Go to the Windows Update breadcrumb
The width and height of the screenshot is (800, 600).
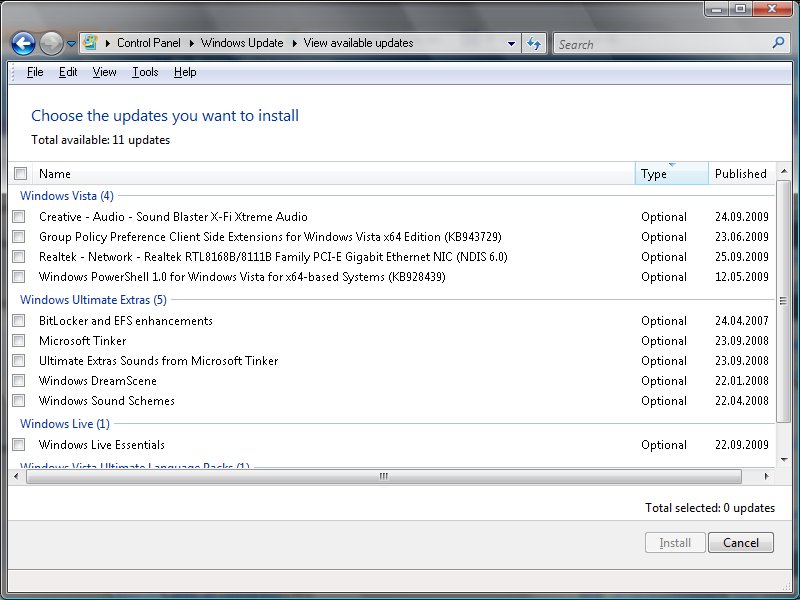tap(242, 43)
